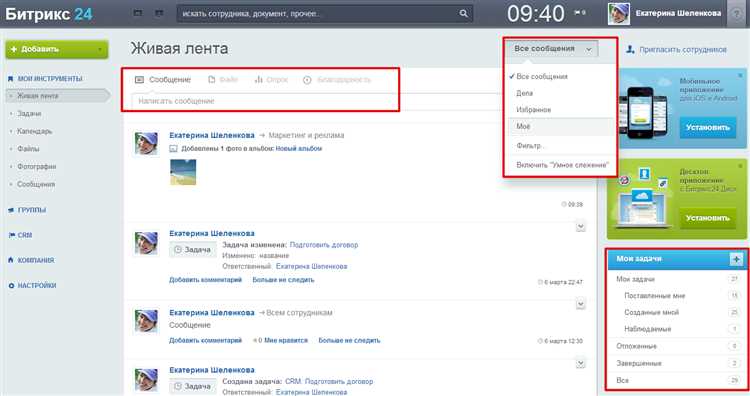The image size is (750, 396).
Task: Expand arrow on Задача изменена post
Action: click(581, 227)
